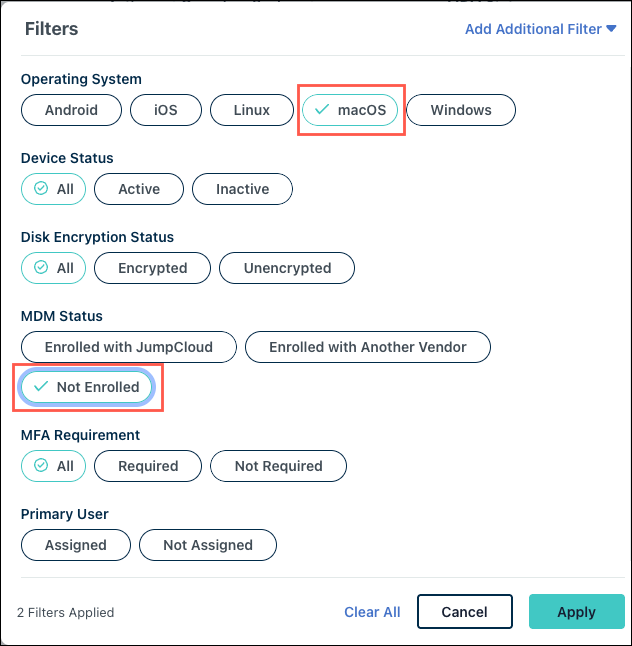The height and width of the screenshot is (646, 632).
Task: Click the Clear All link
Action: pyautogui.click(x=372, y=612)
